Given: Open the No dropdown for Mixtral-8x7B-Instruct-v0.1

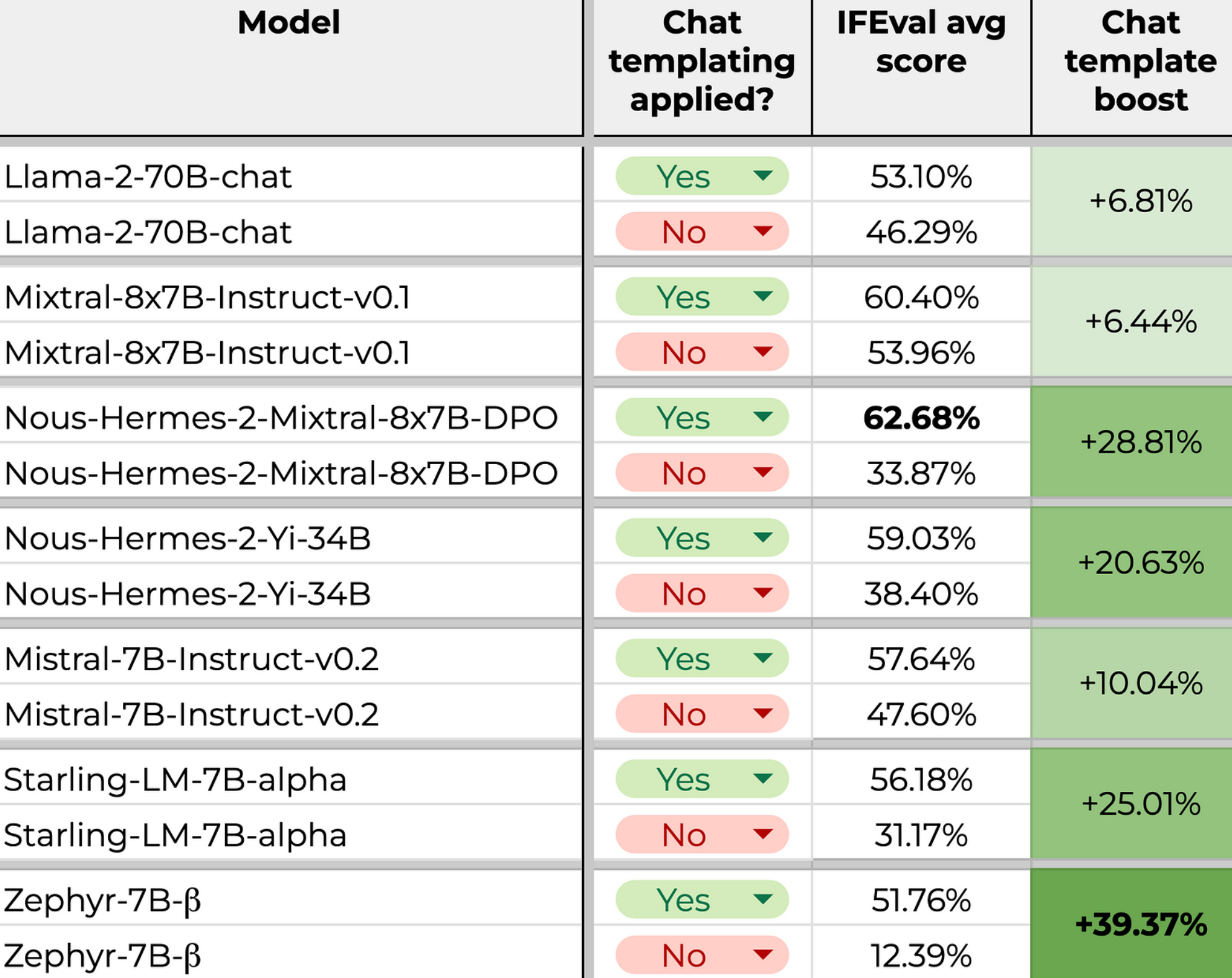Looking at the screenshot, I should (x=762, y=352).
